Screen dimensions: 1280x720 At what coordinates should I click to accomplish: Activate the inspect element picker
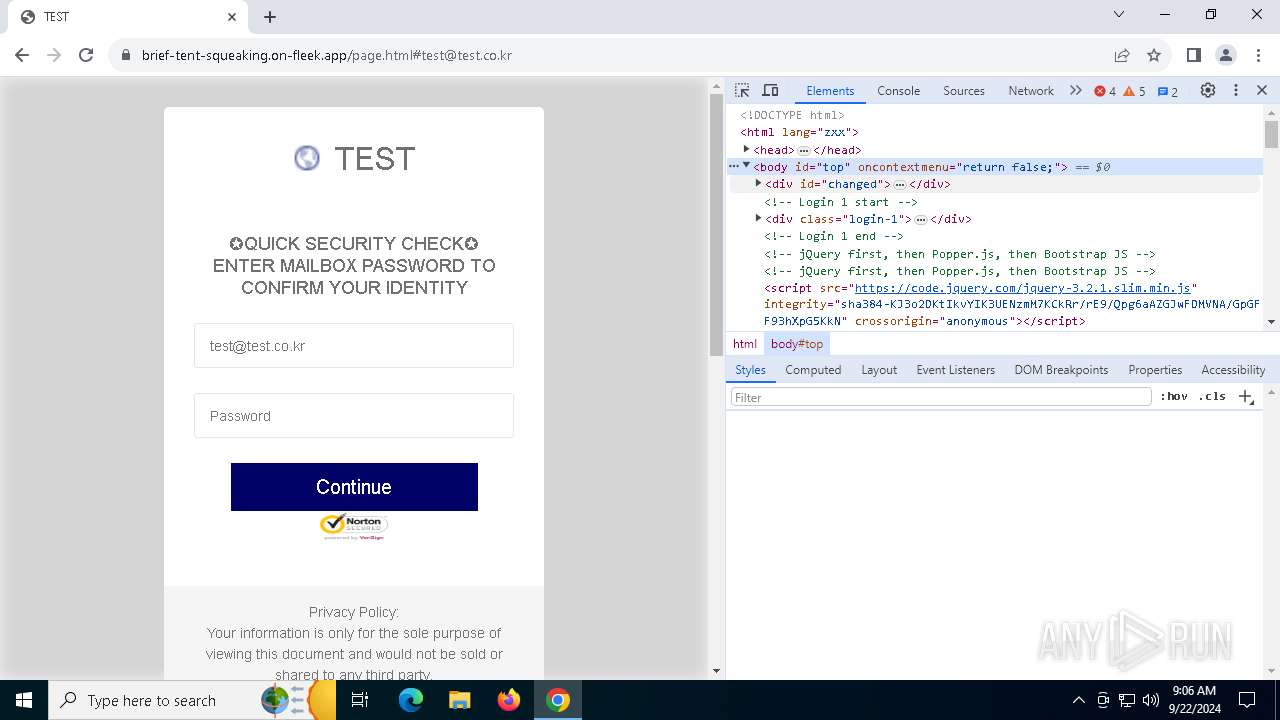pos(742,90)
